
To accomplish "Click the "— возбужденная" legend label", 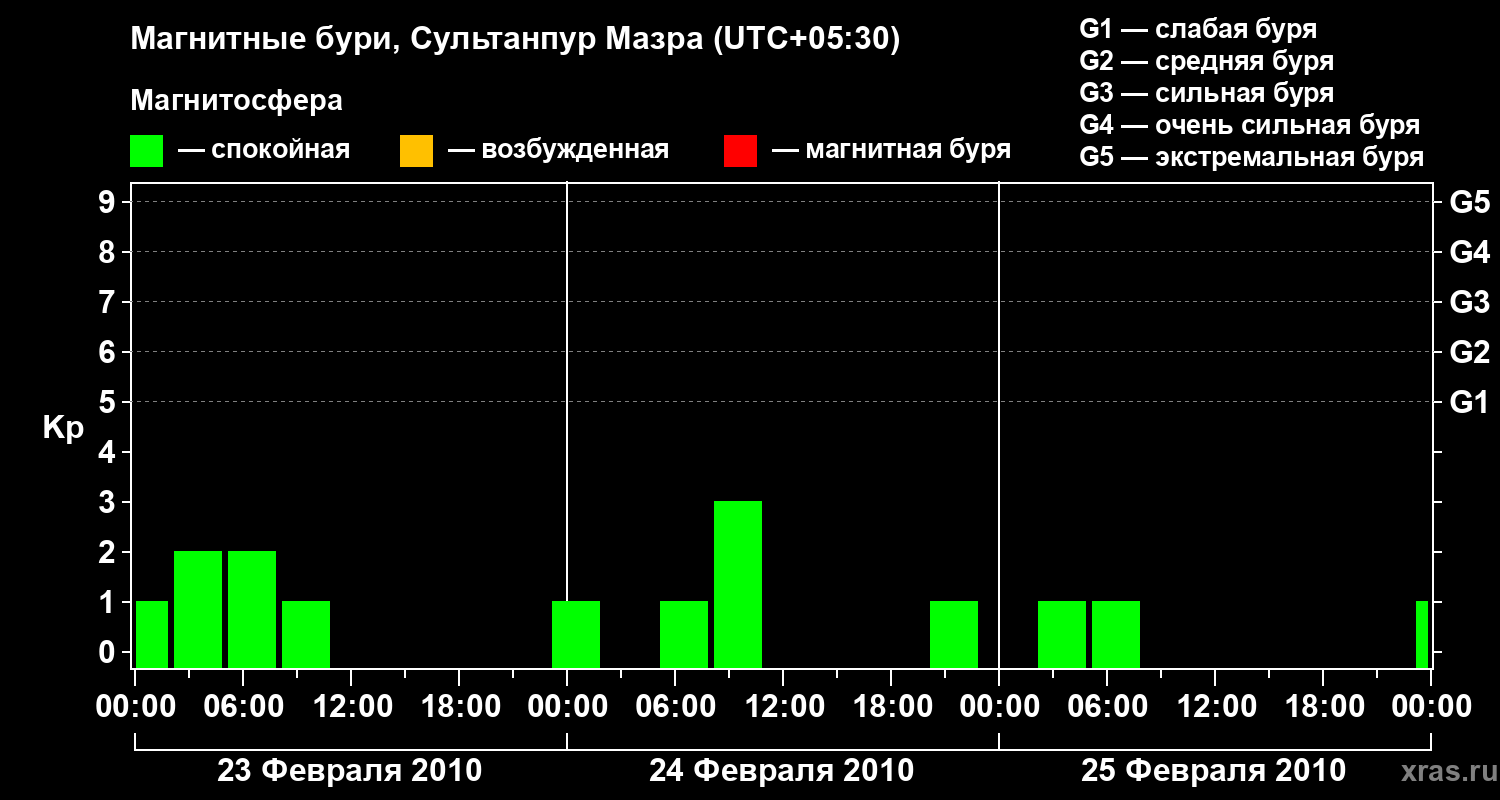I will 558,151.
